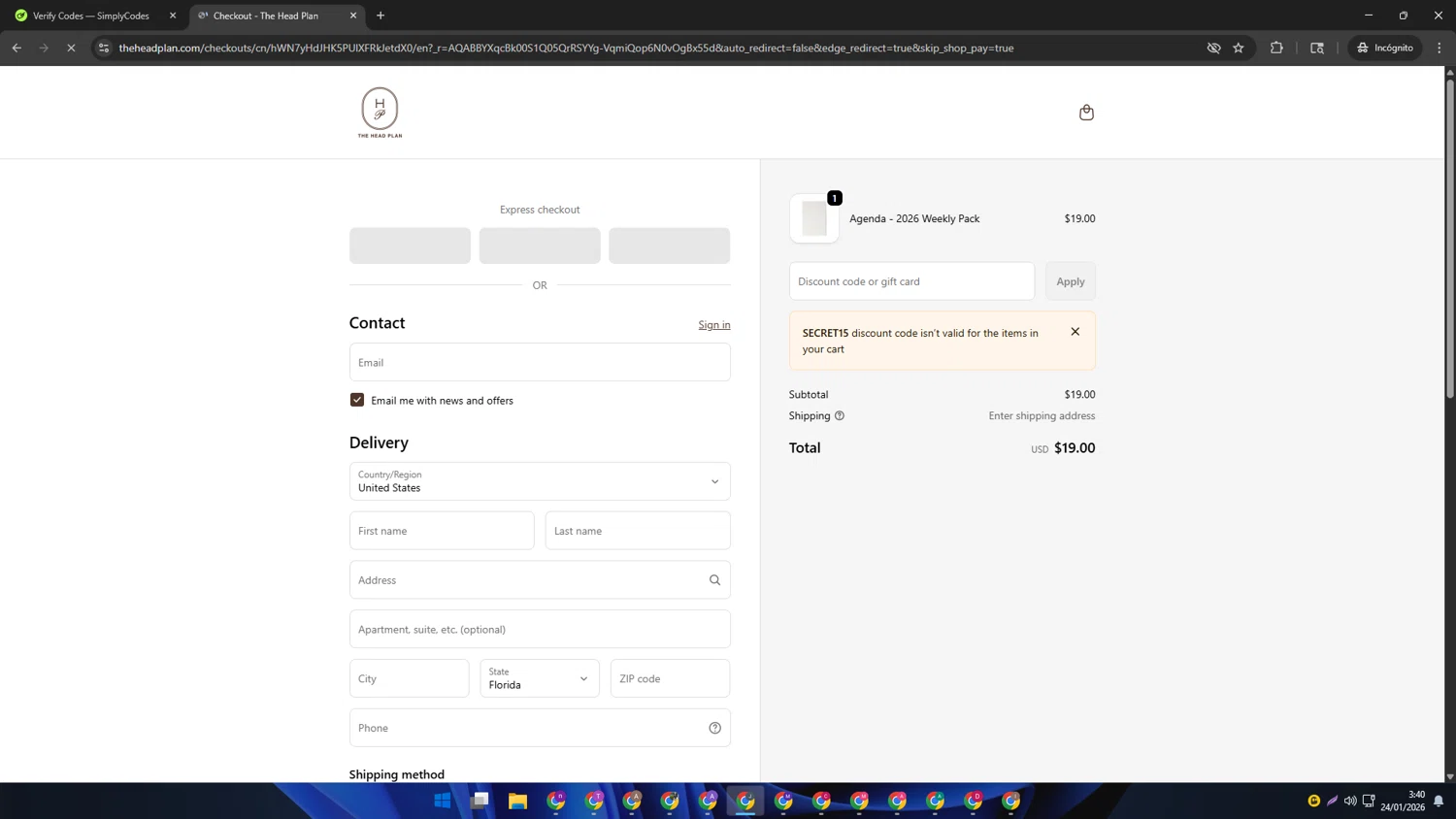Focus the City field
The width and height of the screenshot is (1456, 819).
tap(410, 678)
